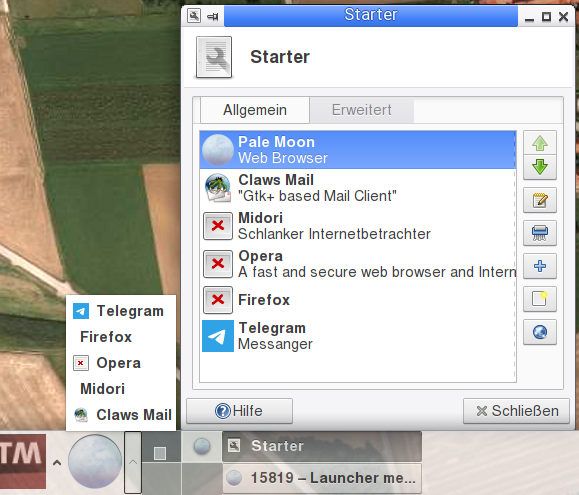Select Claws Mail in the launcher list
Viewport: 579px width, 495px height.
tap(357, 188)
